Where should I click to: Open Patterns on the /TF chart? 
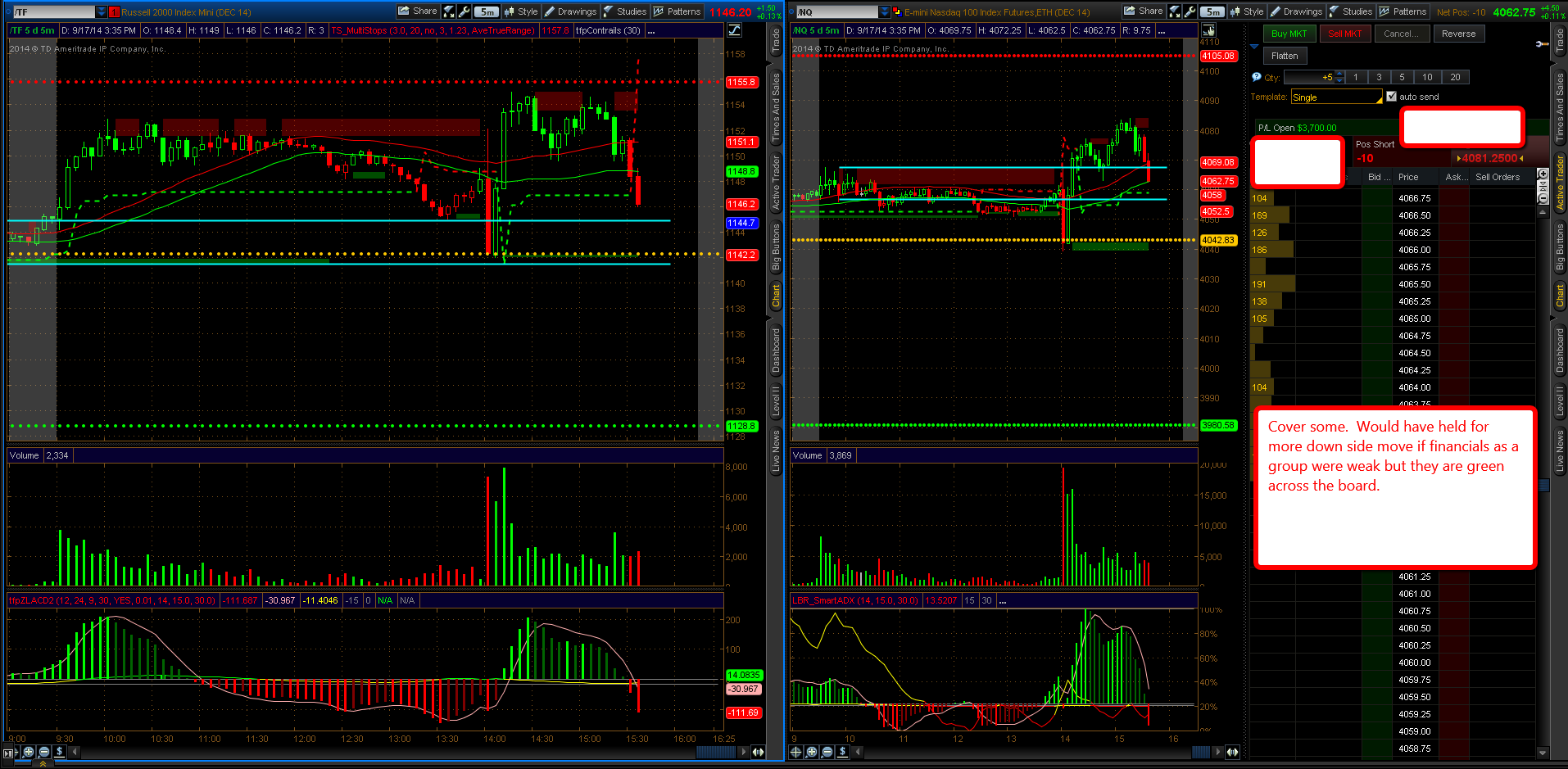pos(678,11)
